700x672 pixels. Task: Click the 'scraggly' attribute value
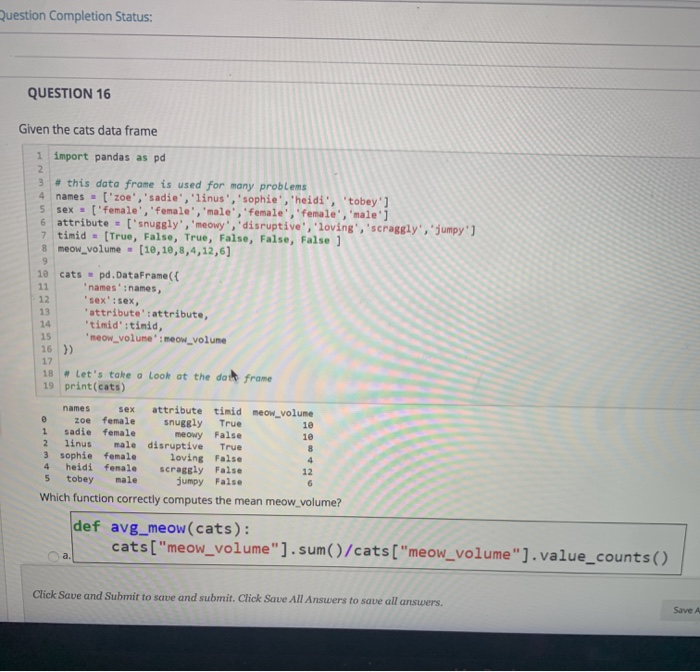(181, 469)
